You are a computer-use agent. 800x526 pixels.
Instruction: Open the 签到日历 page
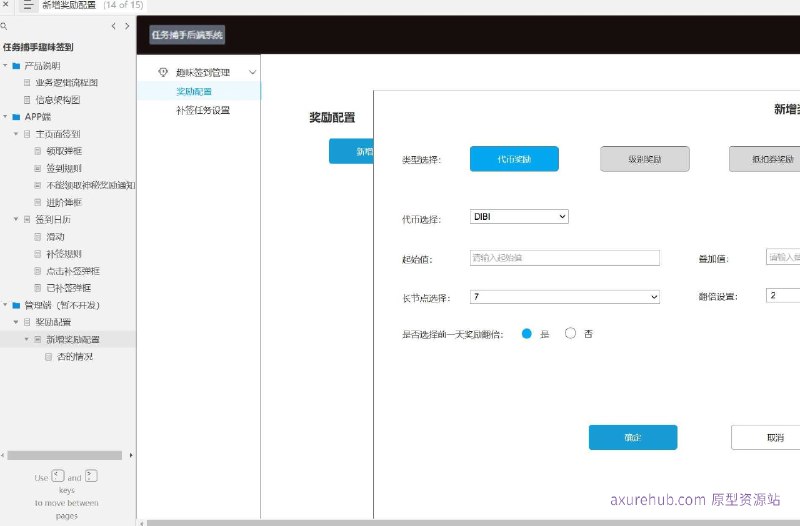tap(53, 219)
